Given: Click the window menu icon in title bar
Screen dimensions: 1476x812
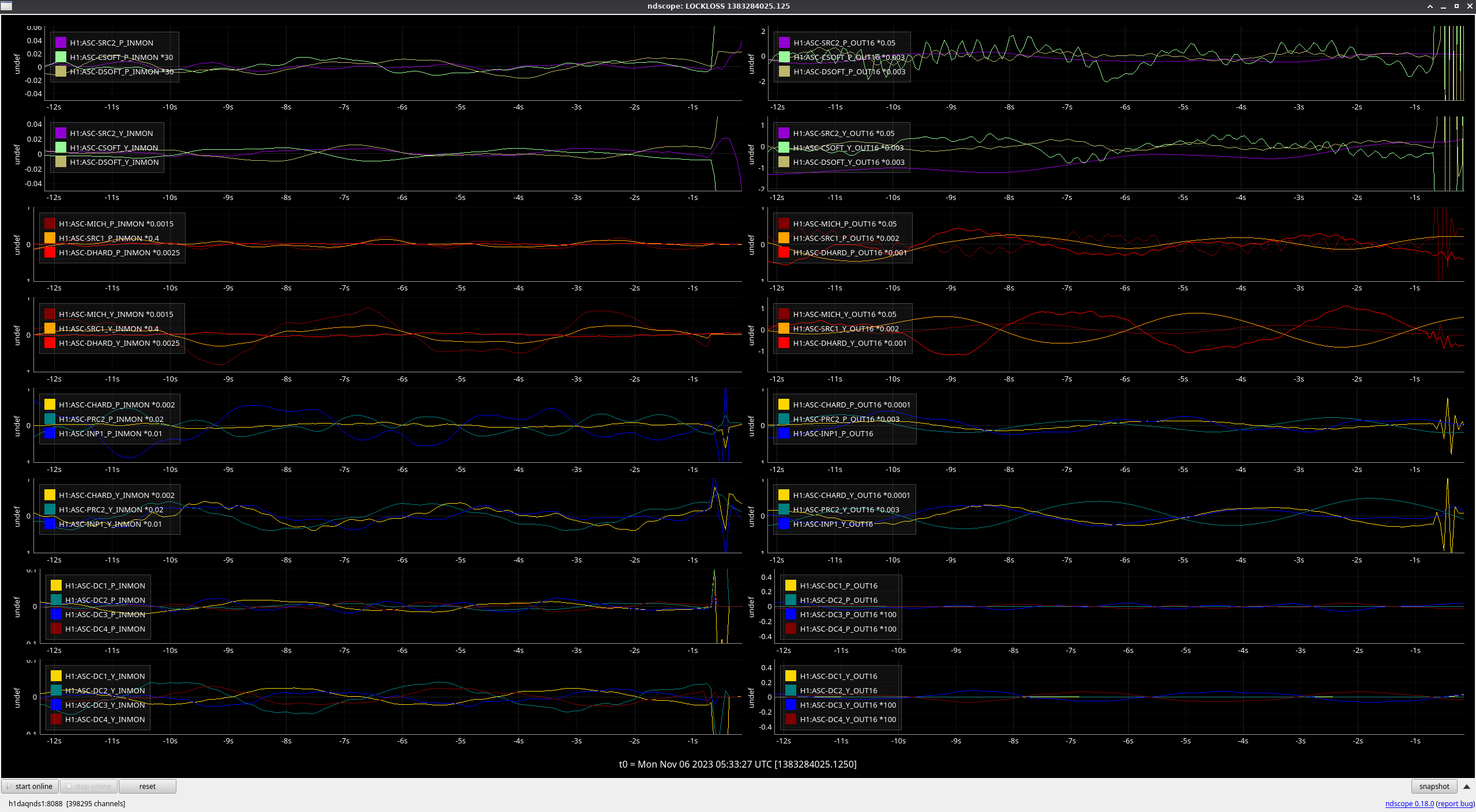Looking at the screenshot, I should 6,6.
